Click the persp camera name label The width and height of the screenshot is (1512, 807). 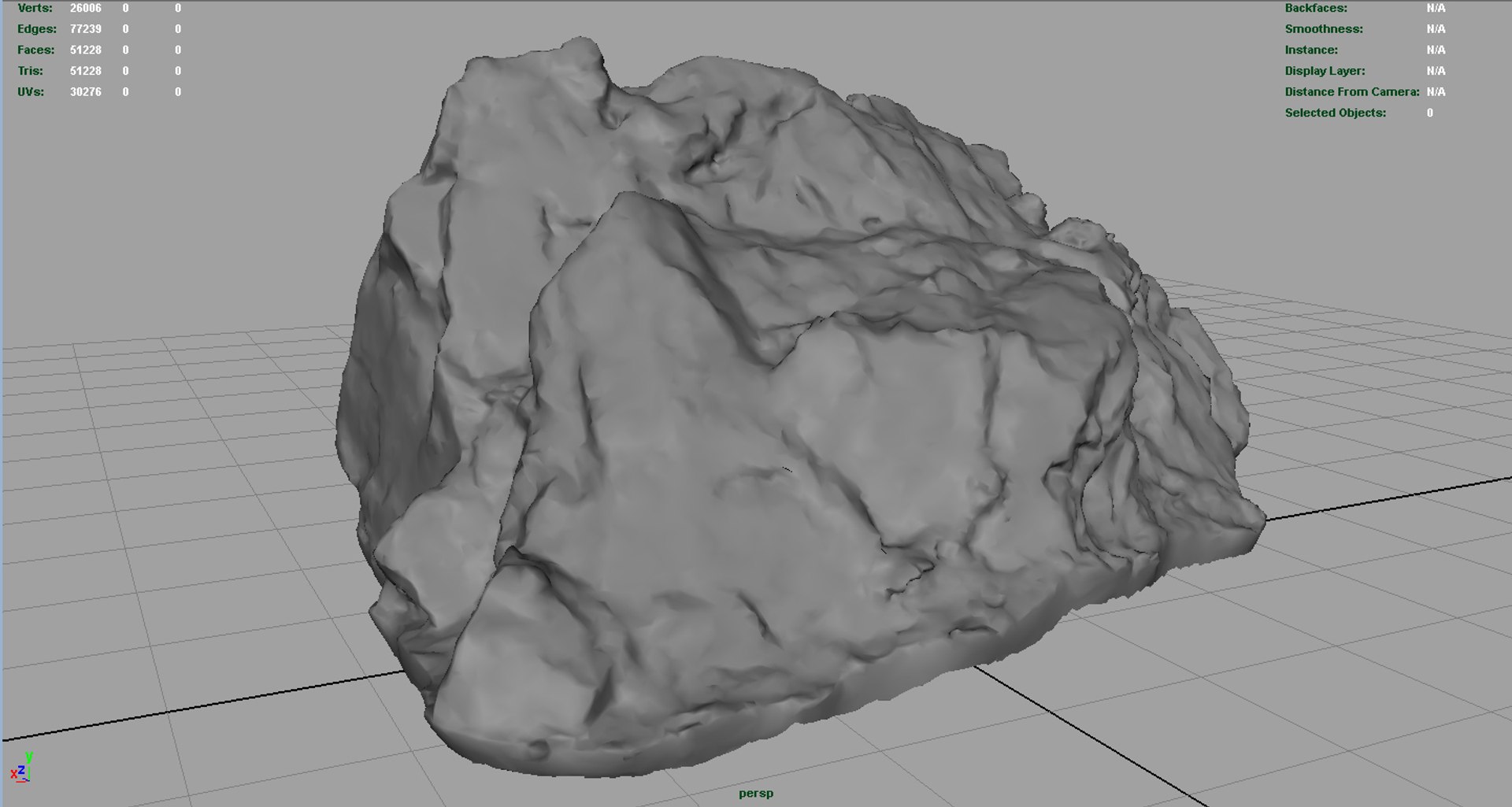pyautogui.click(x=756, y=793)
